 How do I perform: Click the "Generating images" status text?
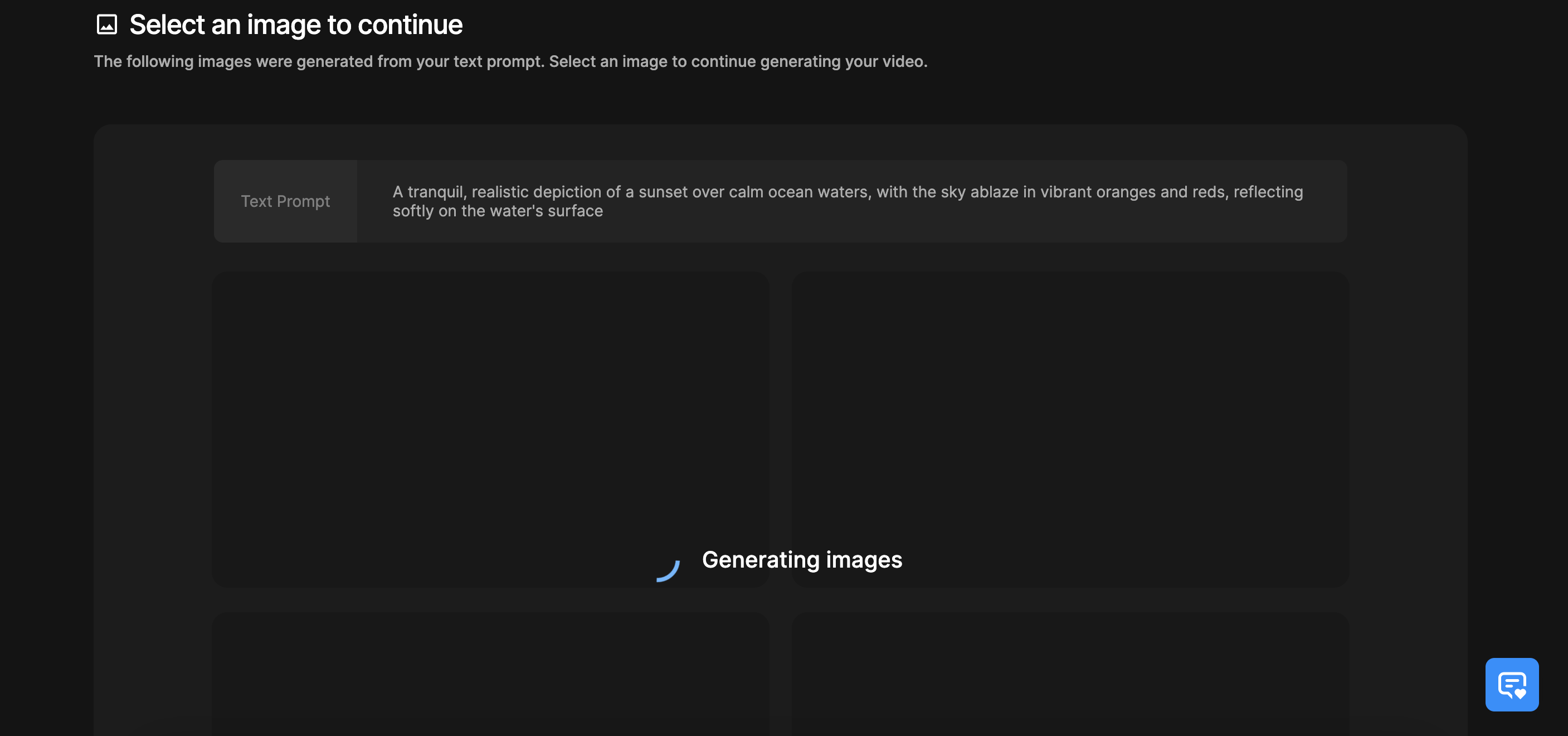click(802, 560)
